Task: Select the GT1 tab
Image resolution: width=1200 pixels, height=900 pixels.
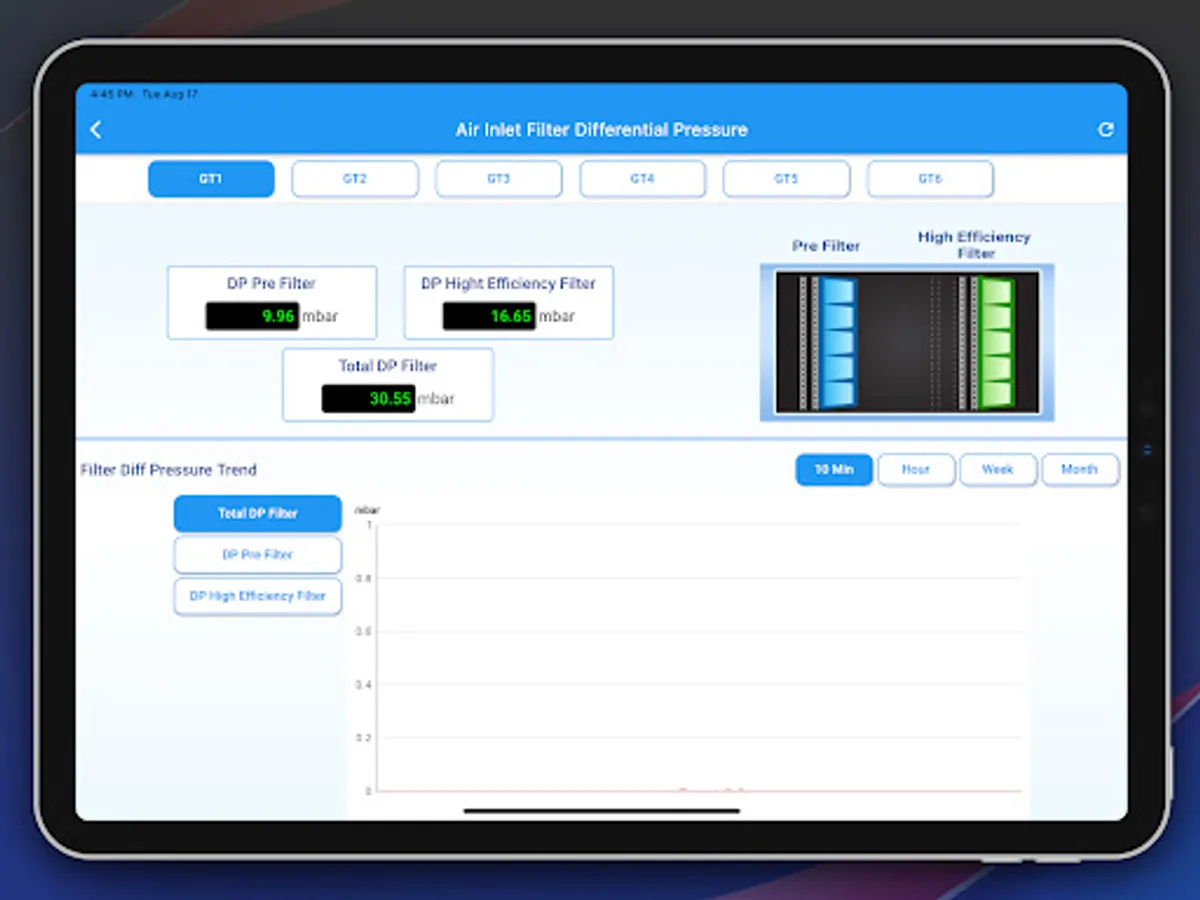Action: pyautogui.click(x=211, y=179)
